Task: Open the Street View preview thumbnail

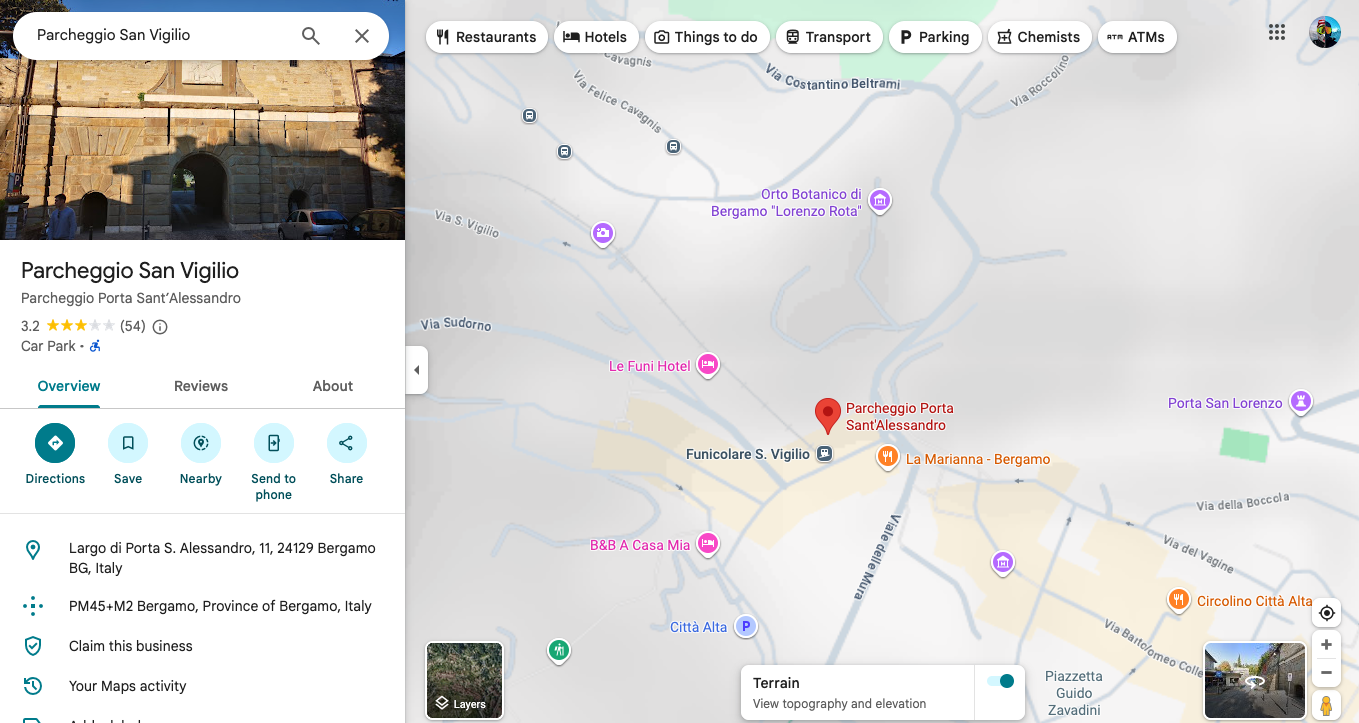Action: pyautogui.click(x=1255, y=680)
